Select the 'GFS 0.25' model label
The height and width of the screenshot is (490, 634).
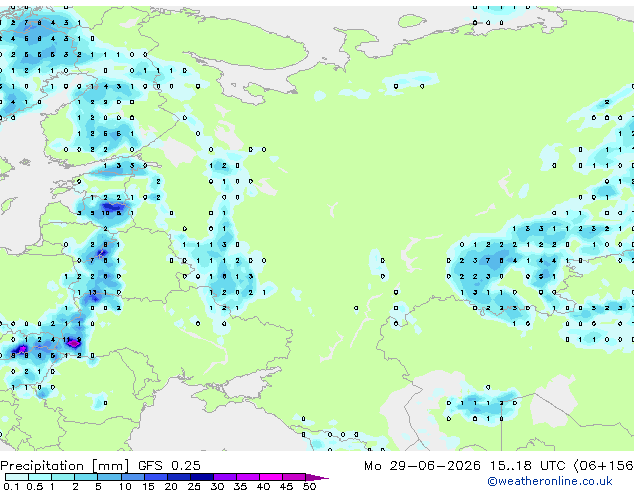(x=169, y=466)
